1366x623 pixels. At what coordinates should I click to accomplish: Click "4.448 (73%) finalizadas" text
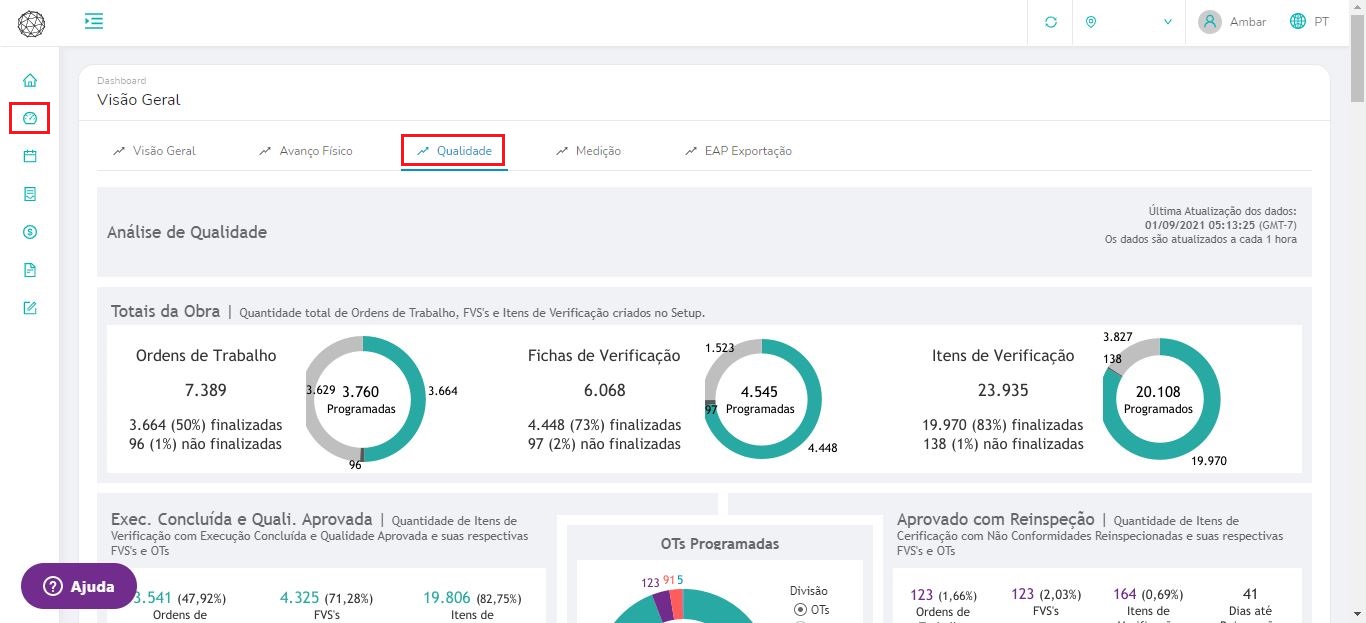coord(604,425)
